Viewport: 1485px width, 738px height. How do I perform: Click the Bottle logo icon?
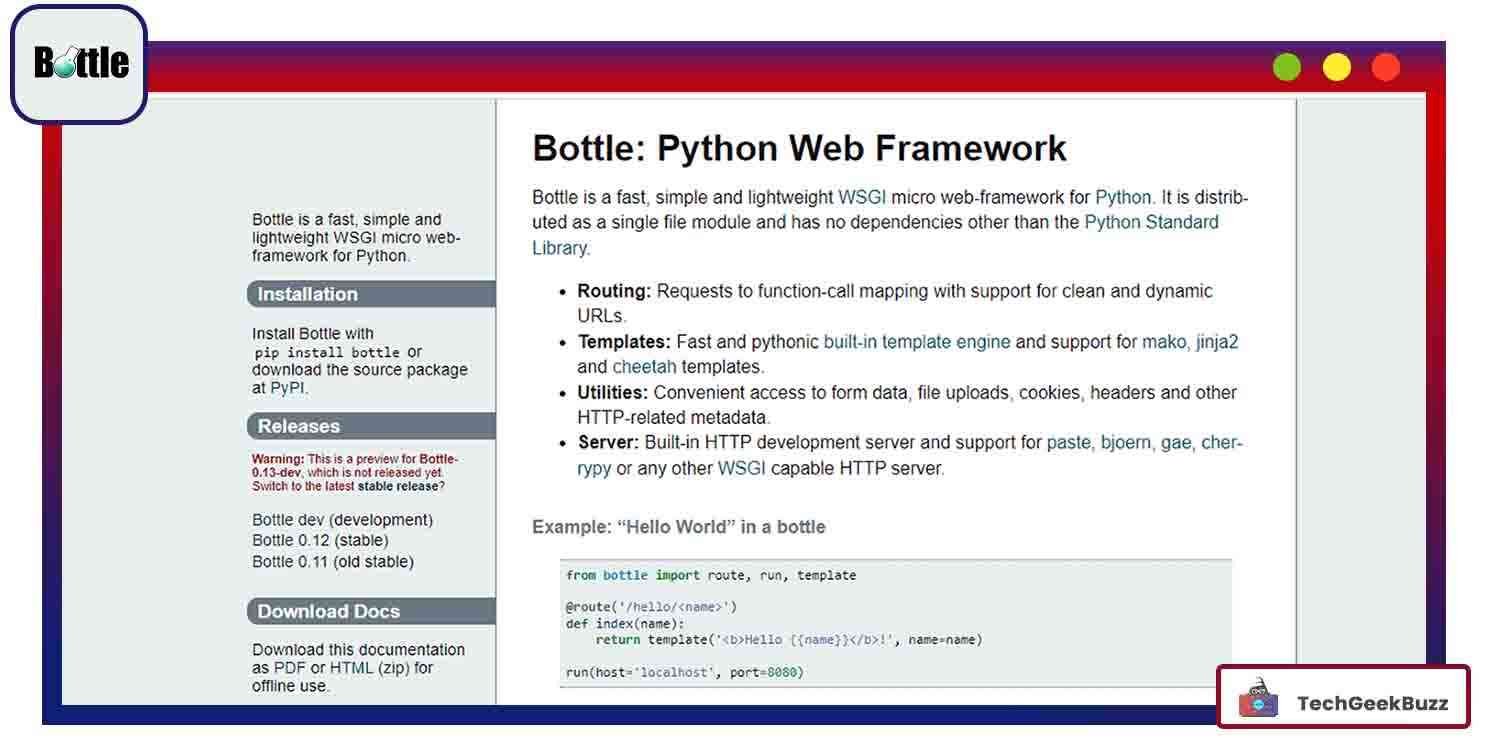[80, 63]
